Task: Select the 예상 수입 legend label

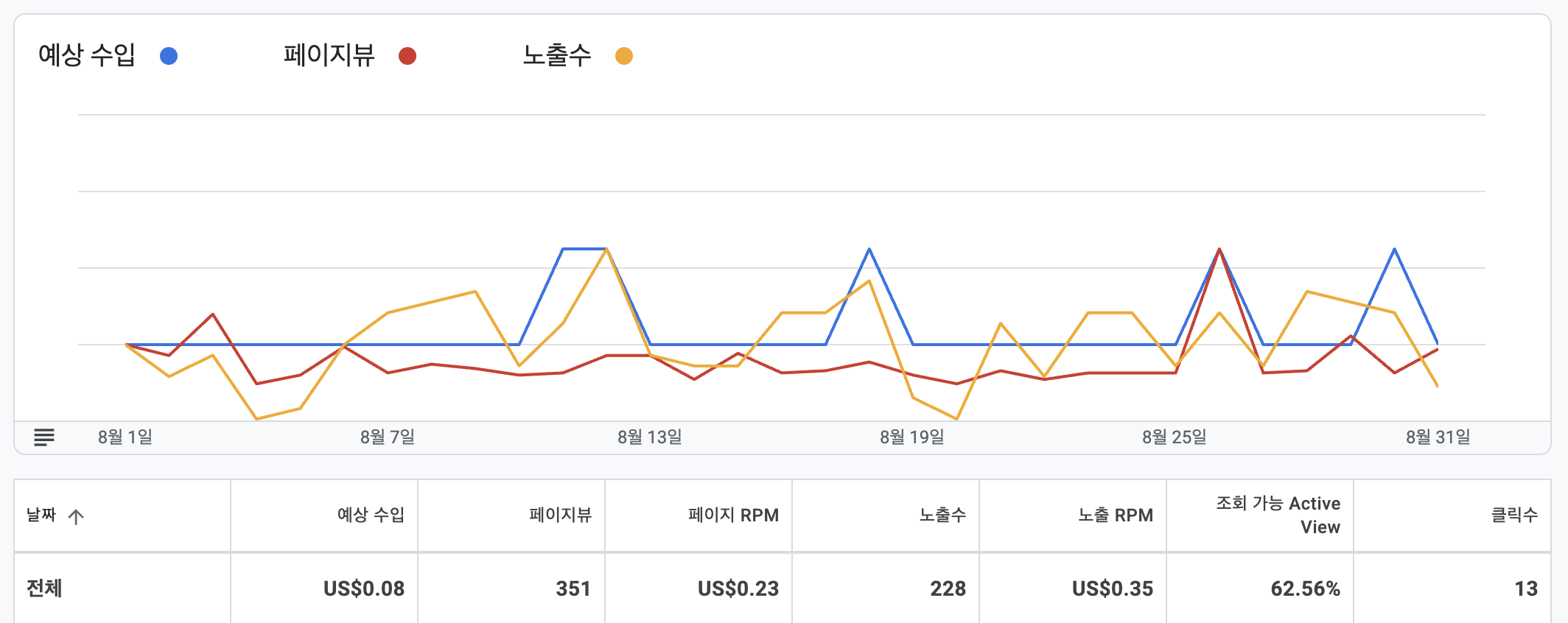Action: pos(87,55)
